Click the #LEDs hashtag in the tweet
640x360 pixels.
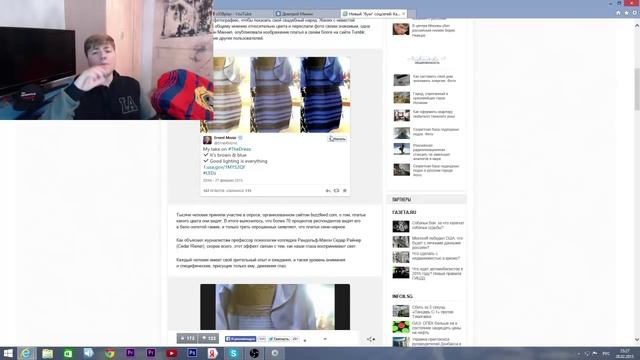pos(209,173)
